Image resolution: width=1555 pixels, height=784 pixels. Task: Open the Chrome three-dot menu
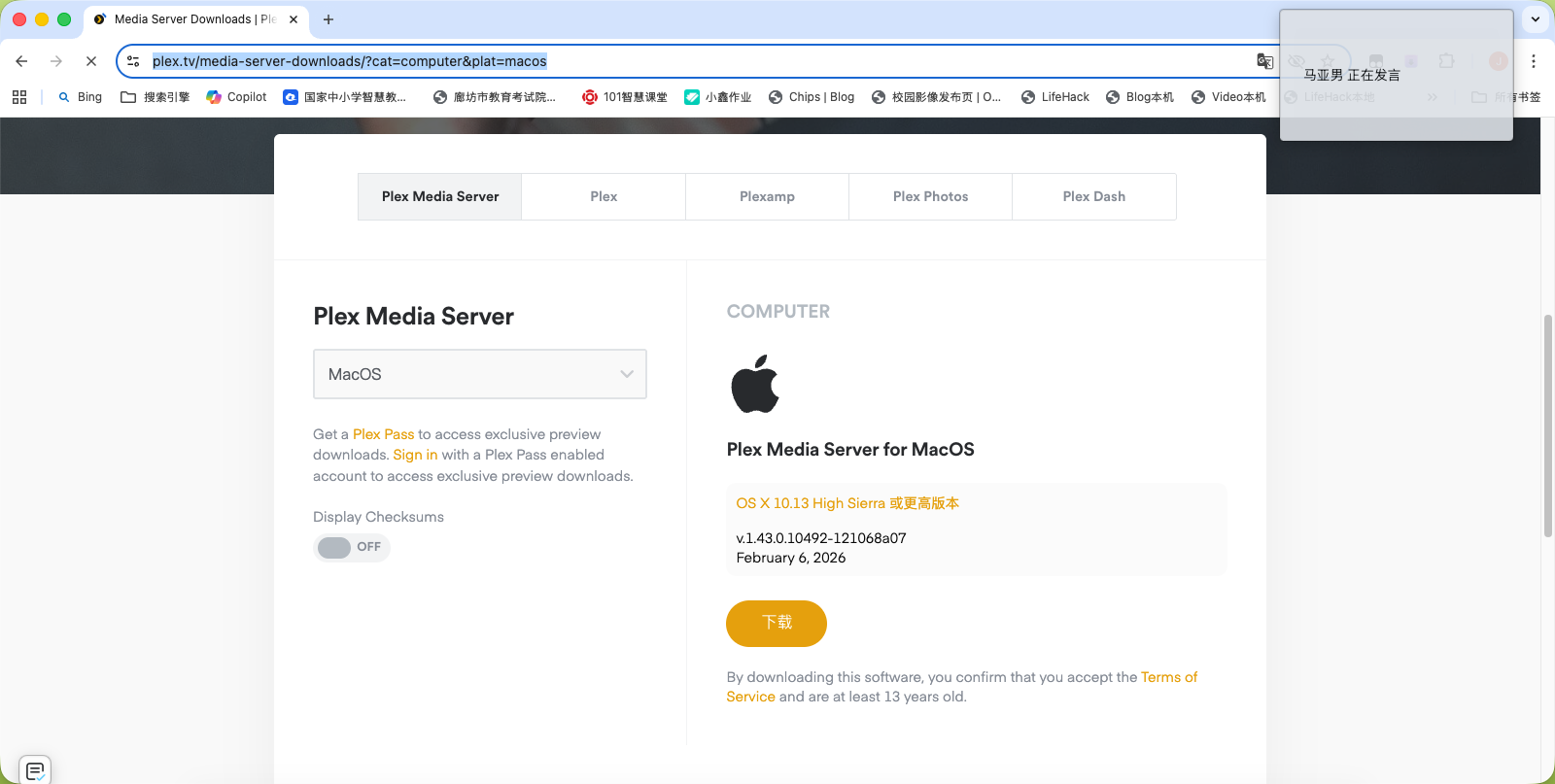1534,61
